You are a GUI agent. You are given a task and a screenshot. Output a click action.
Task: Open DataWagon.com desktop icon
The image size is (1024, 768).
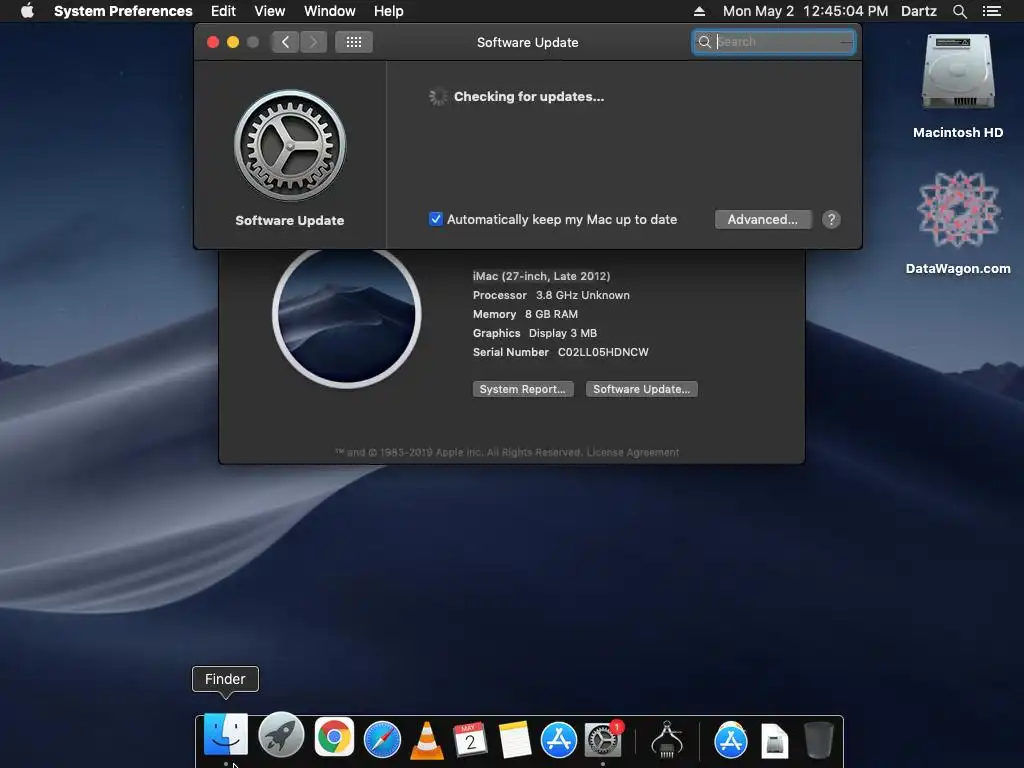pyautogui.click(x=958, y=210)
